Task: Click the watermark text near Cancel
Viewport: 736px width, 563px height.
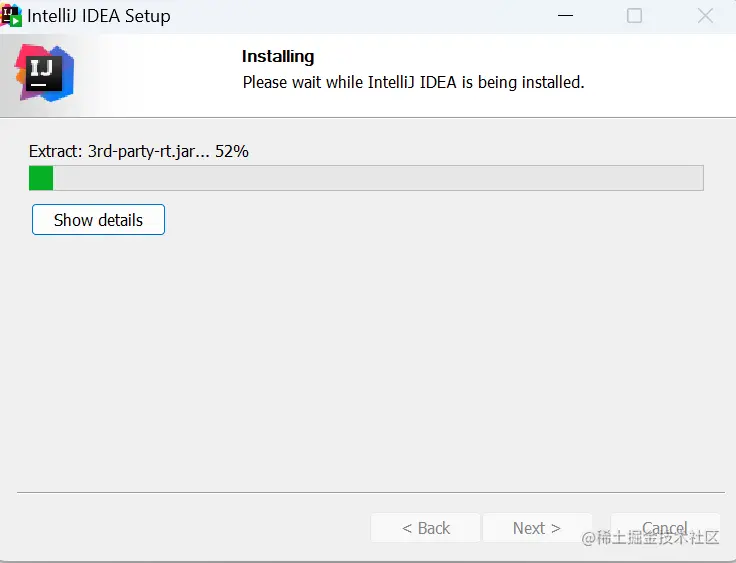Action: click(650, 538)
